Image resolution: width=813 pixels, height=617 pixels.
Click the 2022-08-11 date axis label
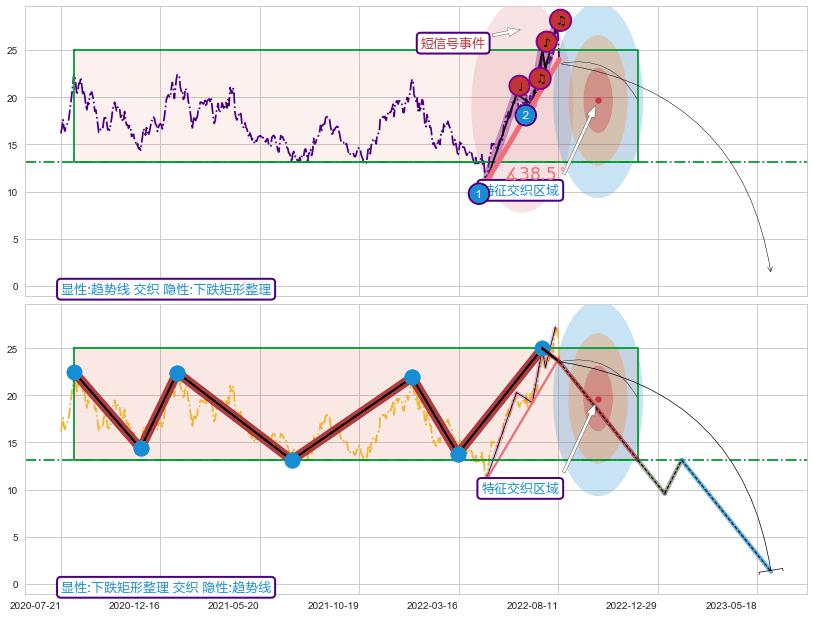click(532, 605)
